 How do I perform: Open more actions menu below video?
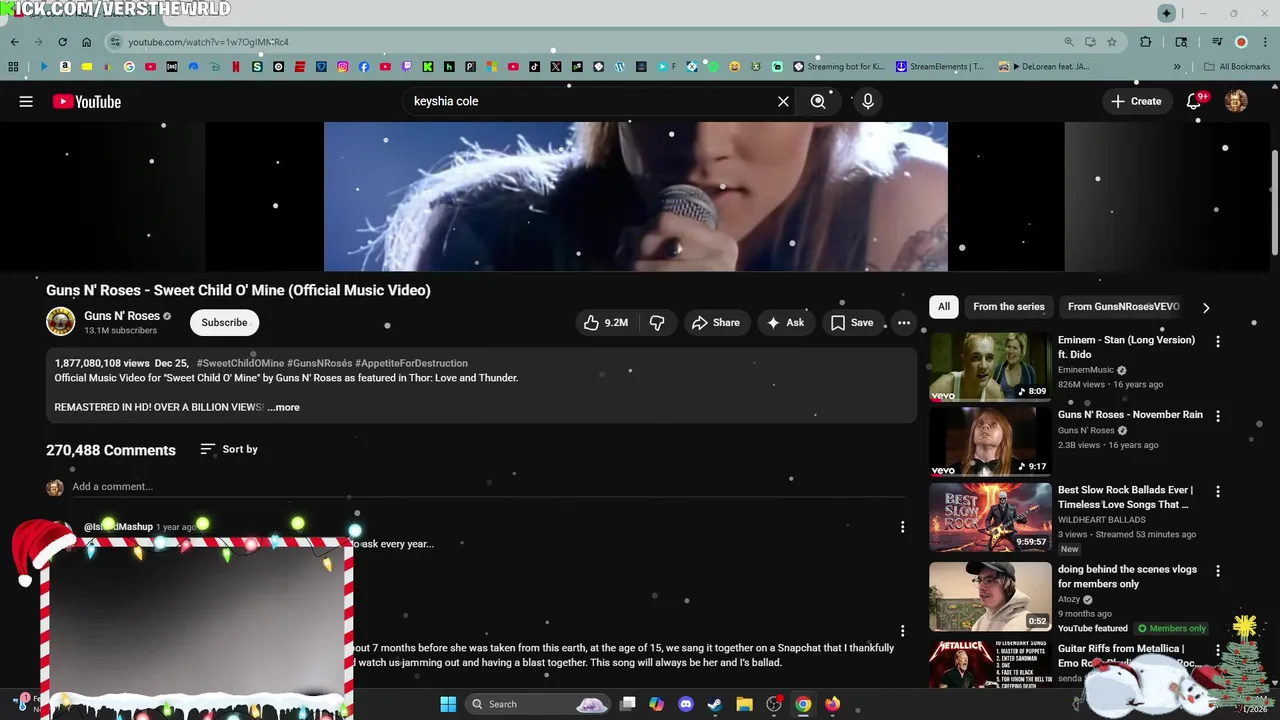(904, 322)
